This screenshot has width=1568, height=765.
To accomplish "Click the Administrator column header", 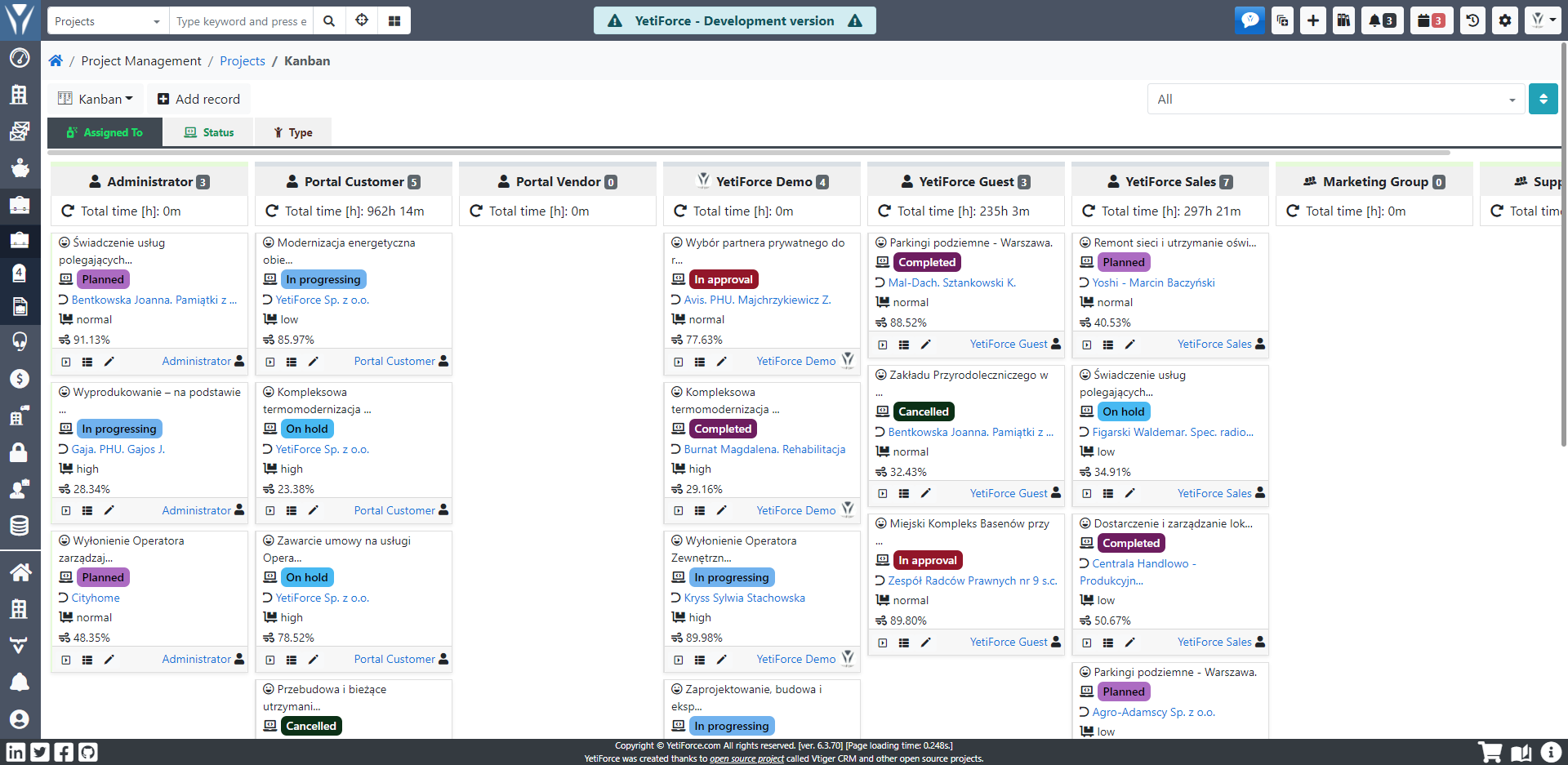I will [149, 182].
